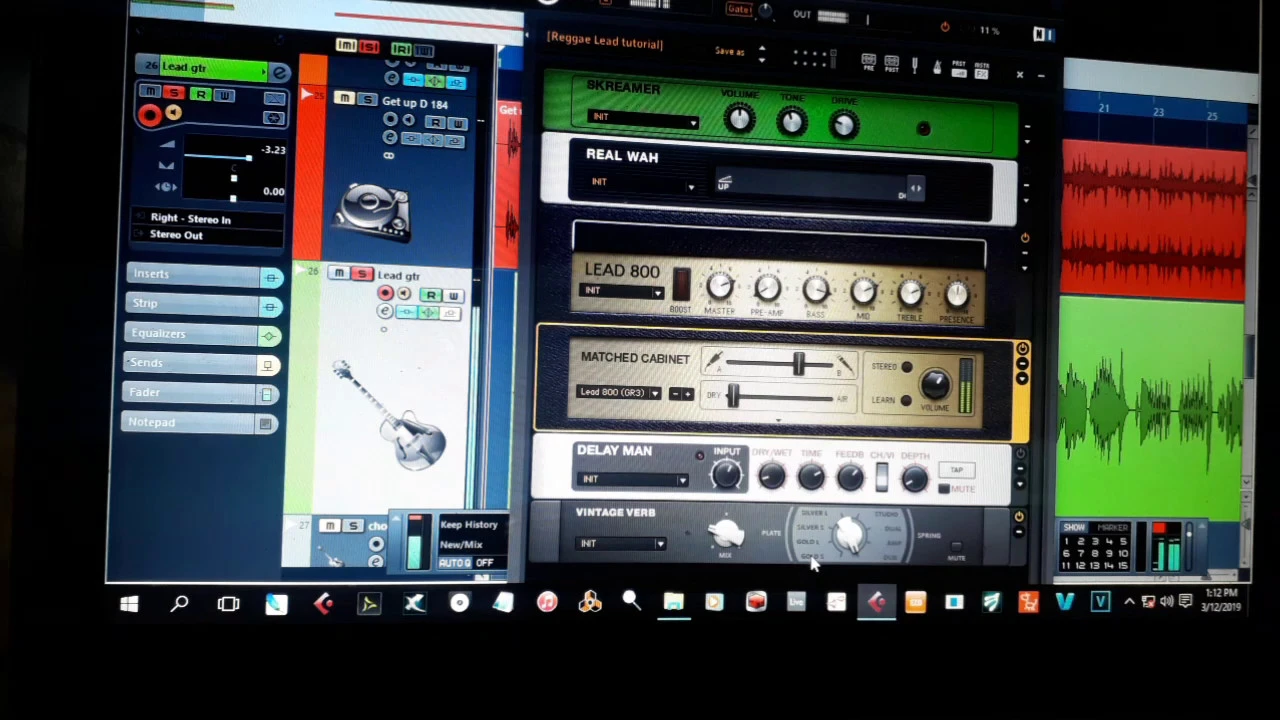The height and width of the screenshot is (720, 1280).
Task: Click the global Solo all S button
Action: [369, 46]
